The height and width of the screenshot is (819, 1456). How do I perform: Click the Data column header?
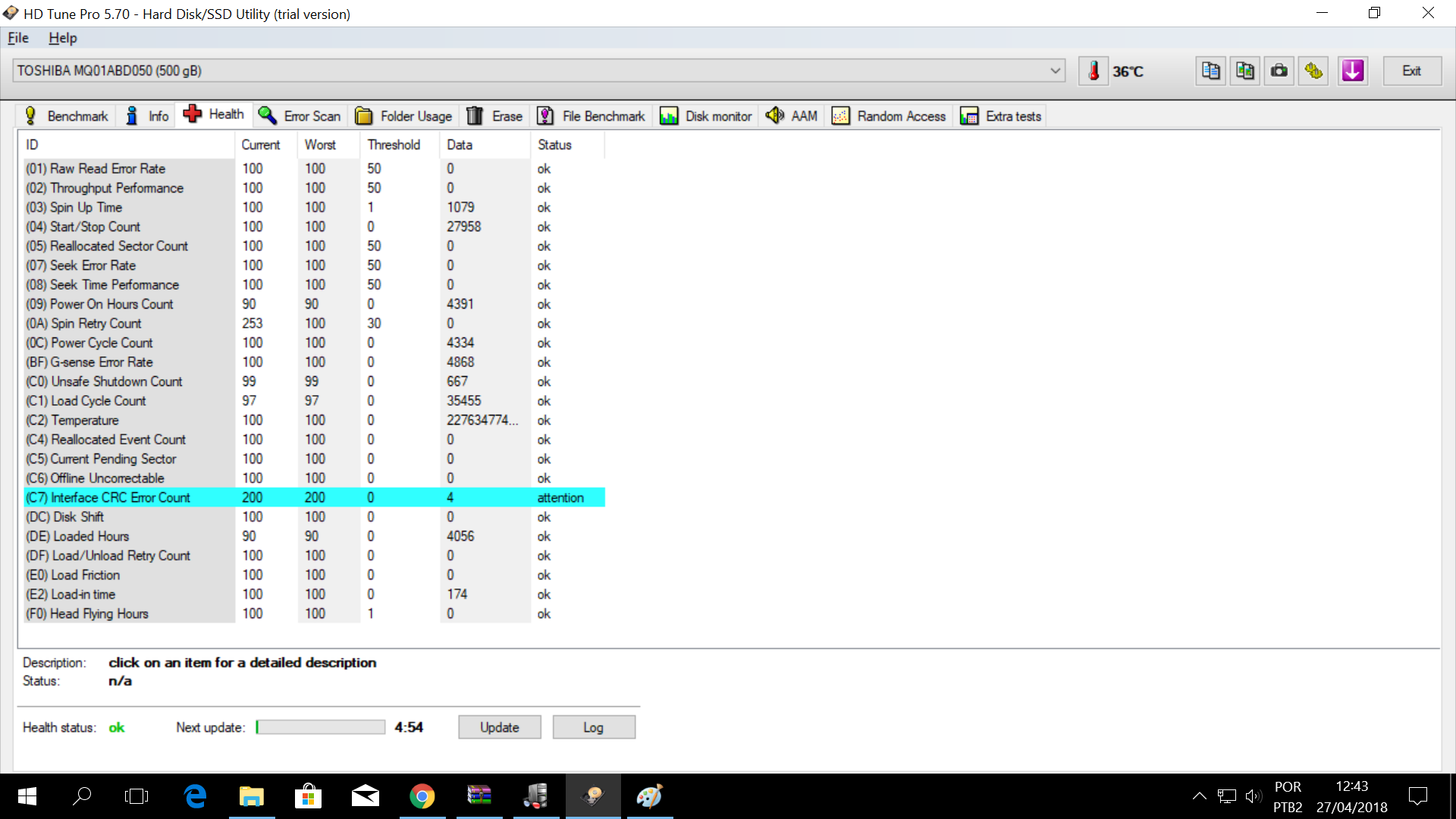[485, 145]
